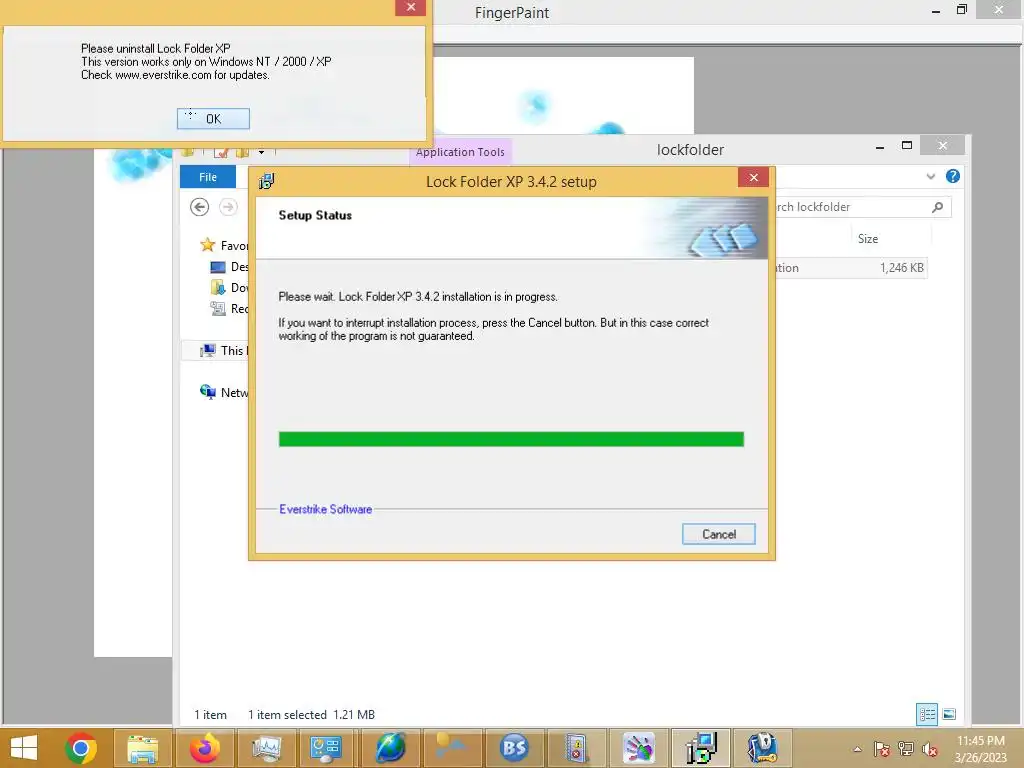Click the Lock Folder XP setup title icon

click(266, 182)
